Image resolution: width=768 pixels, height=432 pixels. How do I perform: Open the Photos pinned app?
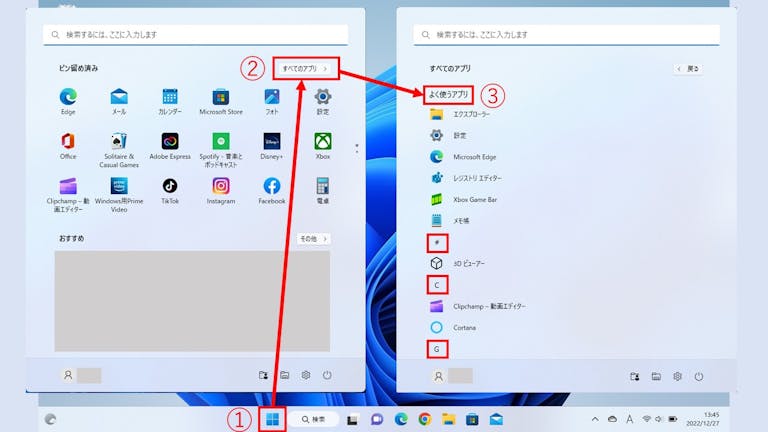click(272, 101)
